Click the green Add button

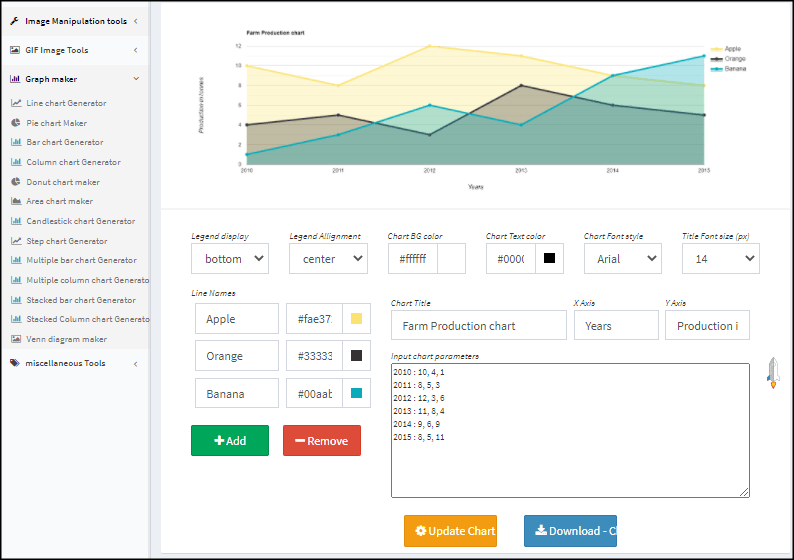tap(230, 441)
